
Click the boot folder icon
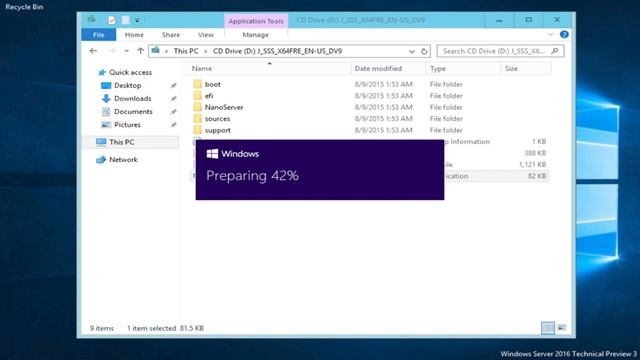pyautogui.click(x=198, y=84)
